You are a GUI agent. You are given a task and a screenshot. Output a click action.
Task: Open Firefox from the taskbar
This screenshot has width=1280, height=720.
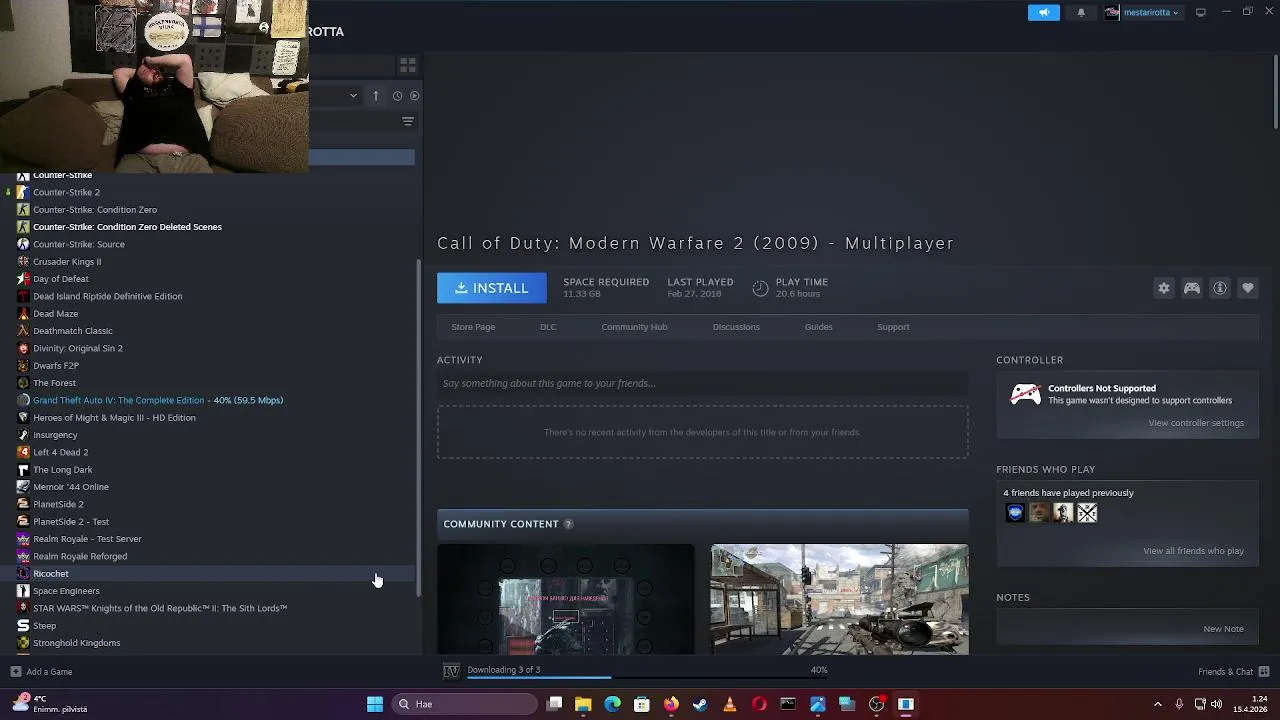tap(671, 704)
